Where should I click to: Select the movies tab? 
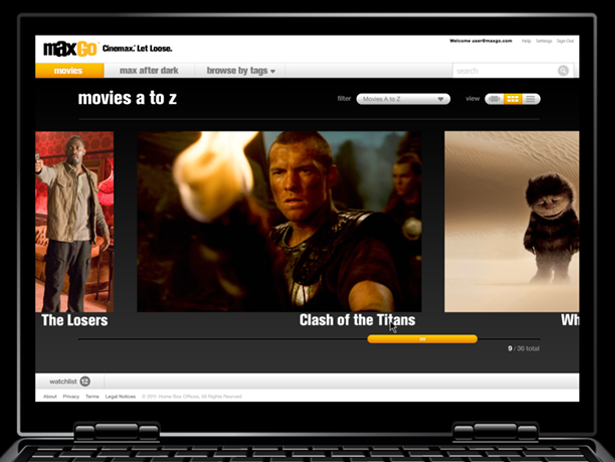click(69, 71)
